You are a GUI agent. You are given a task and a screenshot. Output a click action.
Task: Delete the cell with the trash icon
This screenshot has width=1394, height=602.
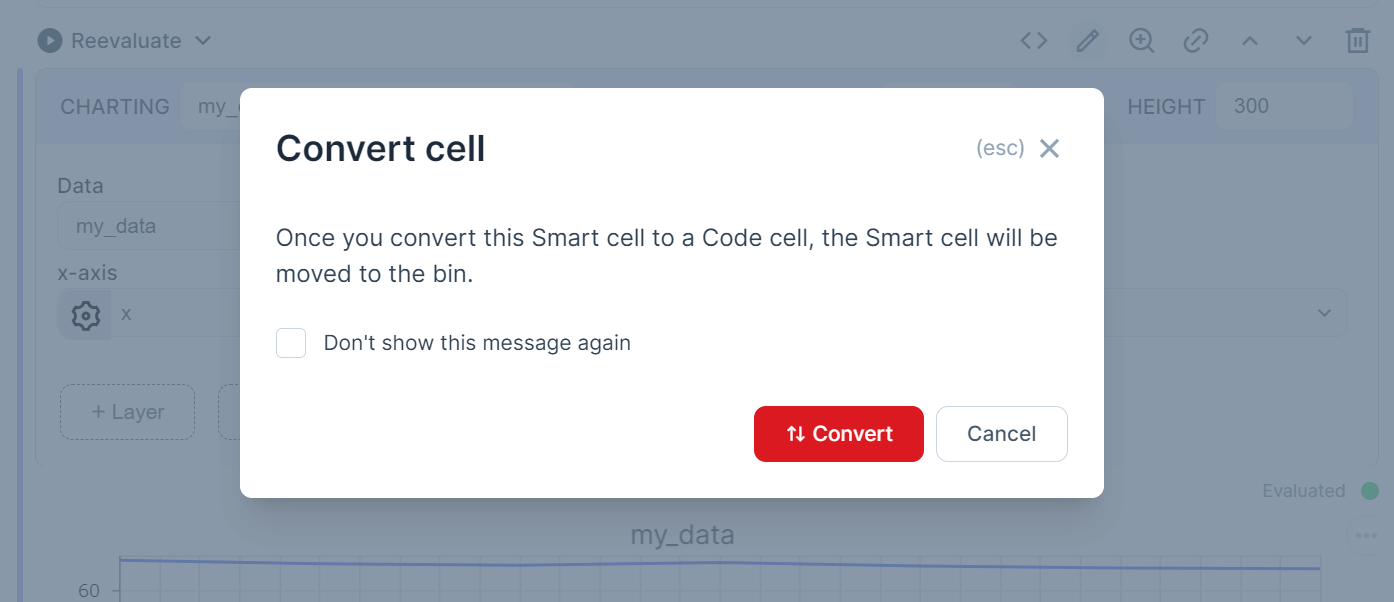1357,41
